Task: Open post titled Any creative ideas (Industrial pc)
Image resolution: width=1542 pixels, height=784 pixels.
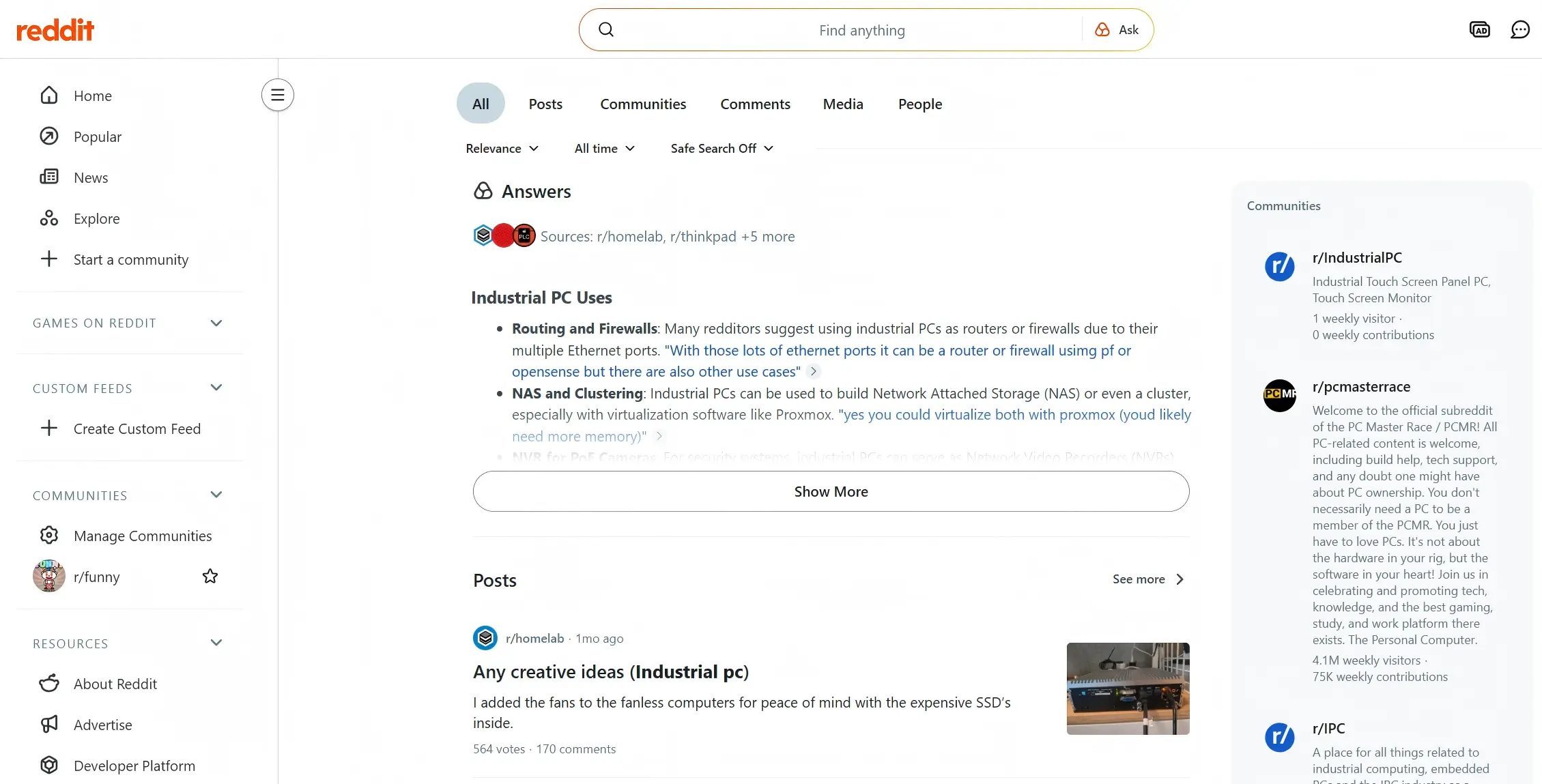Action: (x=611, y=672)
